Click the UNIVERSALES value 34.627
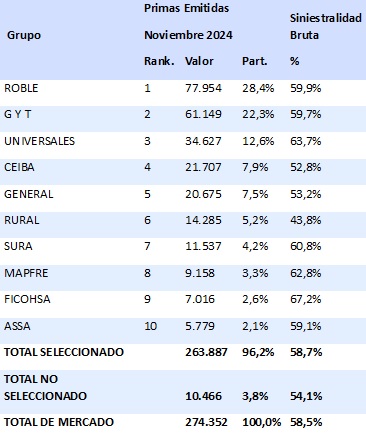The image size is (366, 445). click(x=203, y=141)
